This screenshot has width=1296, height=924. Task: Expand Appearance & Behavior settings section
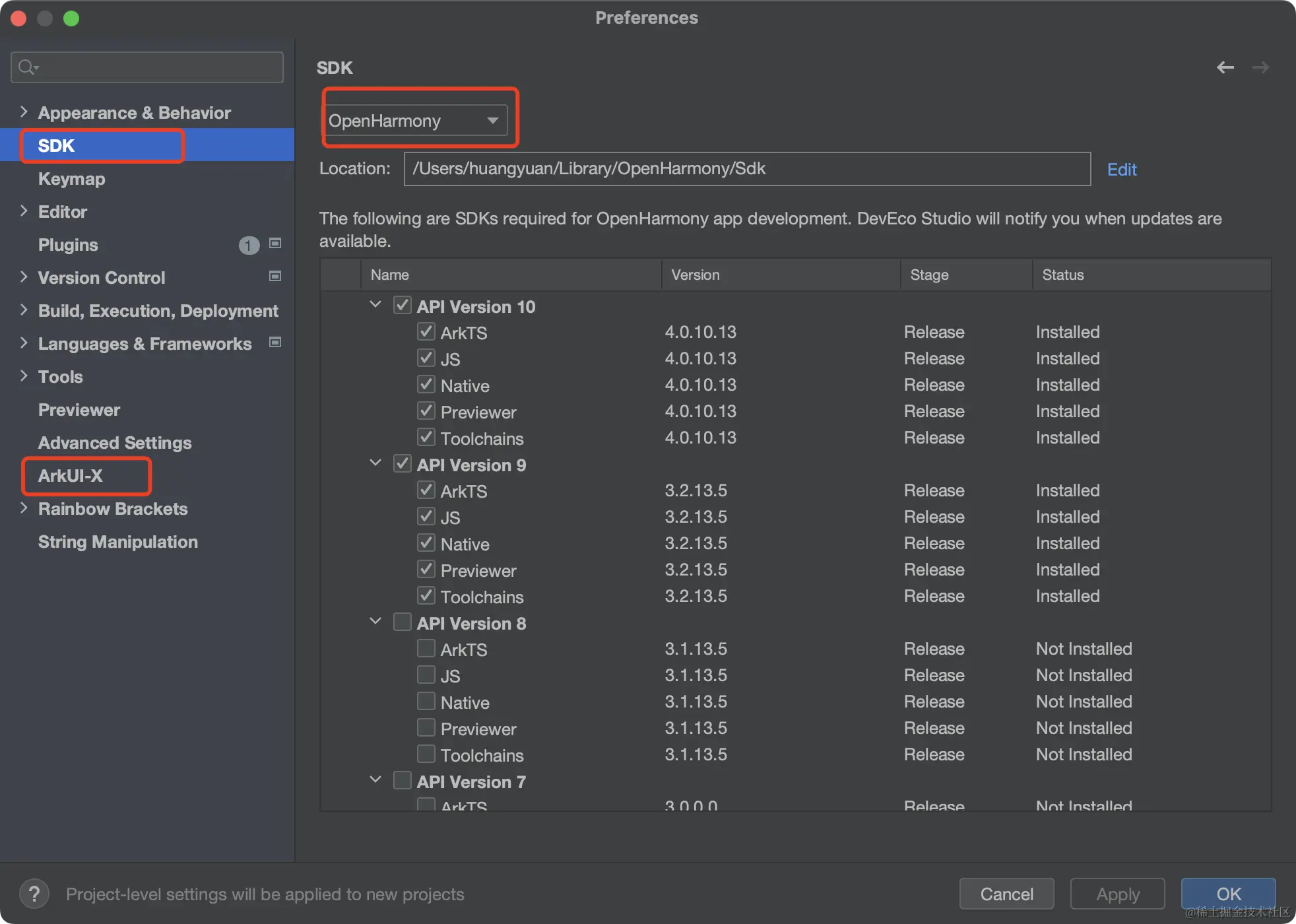(x=24, y=112)
